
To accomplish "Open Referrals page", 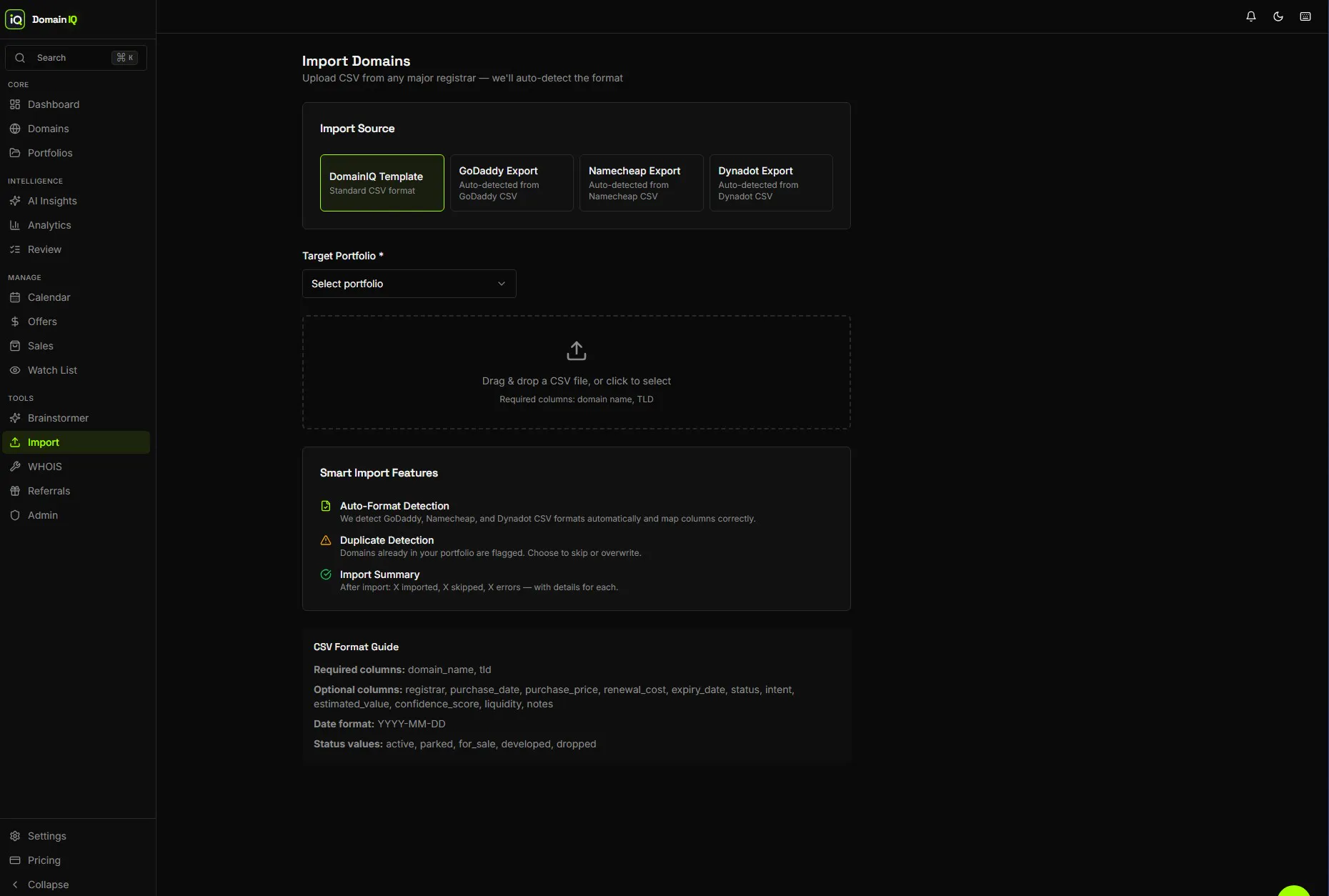I will tap(76, 491).
